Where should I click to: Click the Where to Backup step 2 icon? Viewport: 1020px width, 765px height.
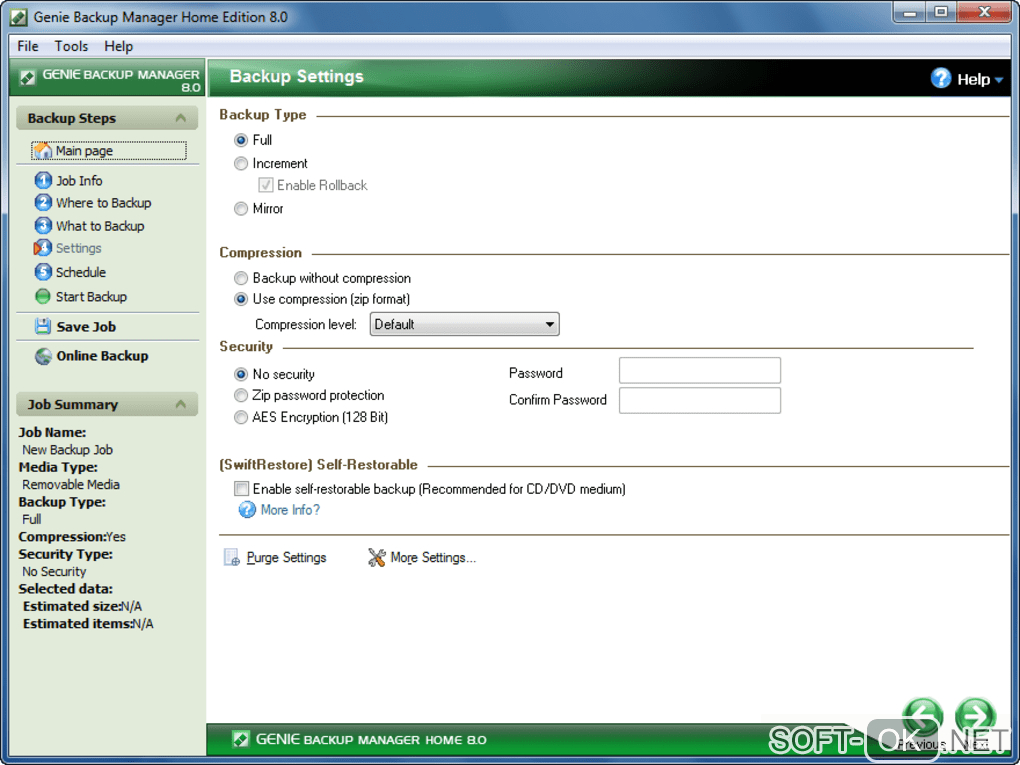pos(43,202)
